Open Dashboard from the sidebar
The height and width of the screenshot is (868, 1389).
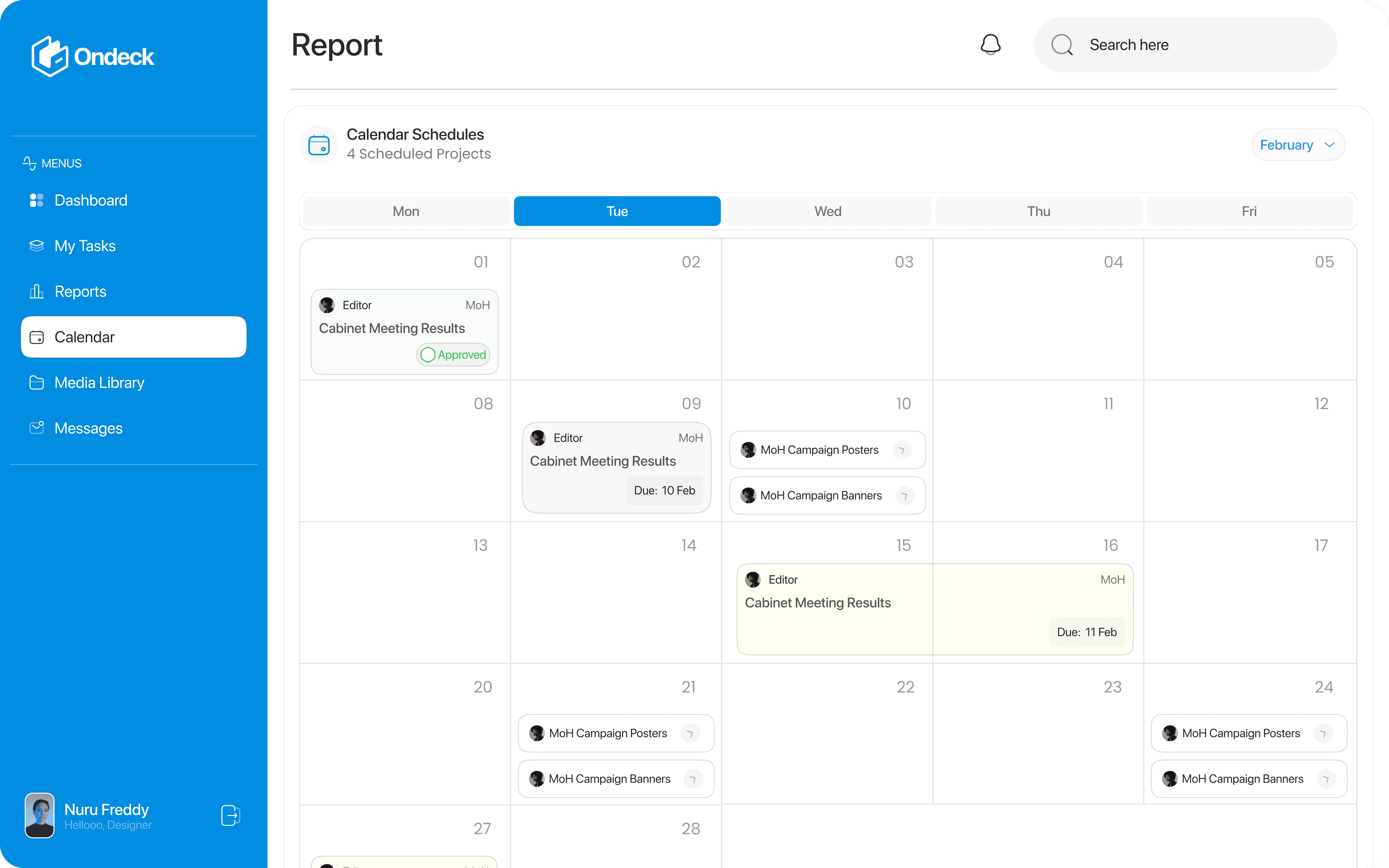click(x=91, y=200)
